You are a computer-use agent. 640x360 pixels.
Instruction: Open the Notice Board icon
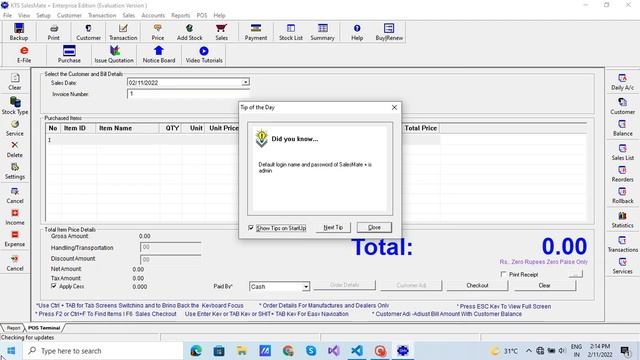tap(159, 54)
